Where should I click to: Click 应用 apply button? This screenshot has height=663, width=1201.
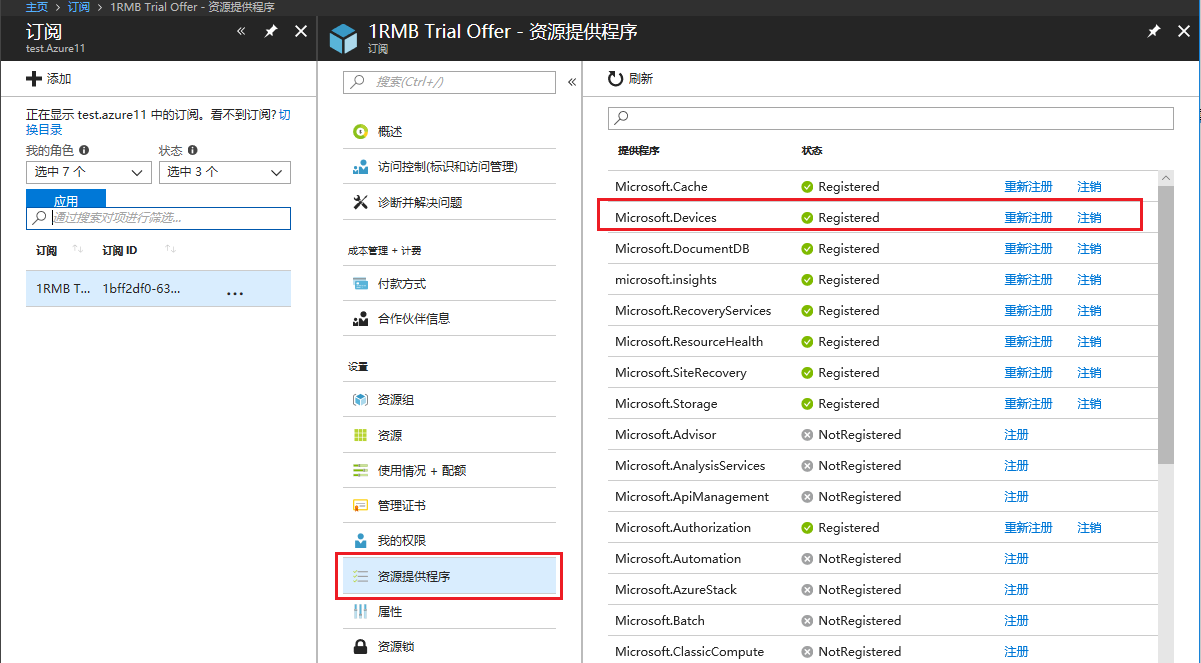66,199
